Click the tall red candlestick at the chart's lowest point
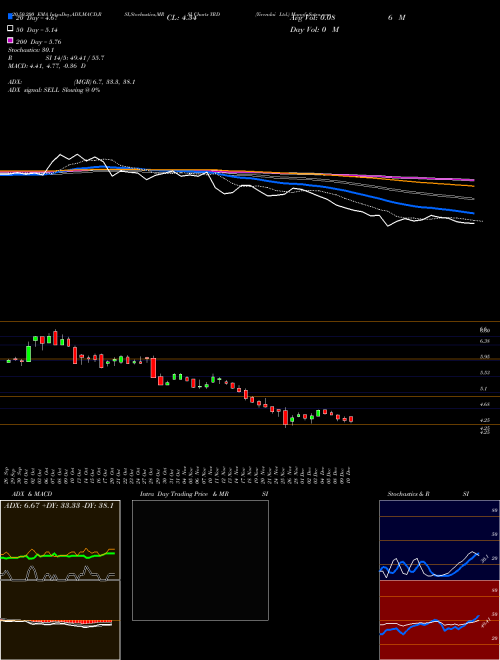 click(x=285, y=417)
